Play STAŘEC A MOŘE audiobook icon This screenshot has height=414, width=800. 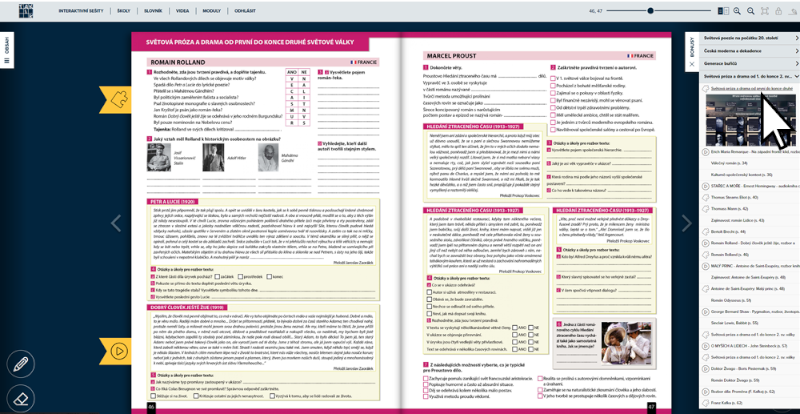(x=706, y=186)
